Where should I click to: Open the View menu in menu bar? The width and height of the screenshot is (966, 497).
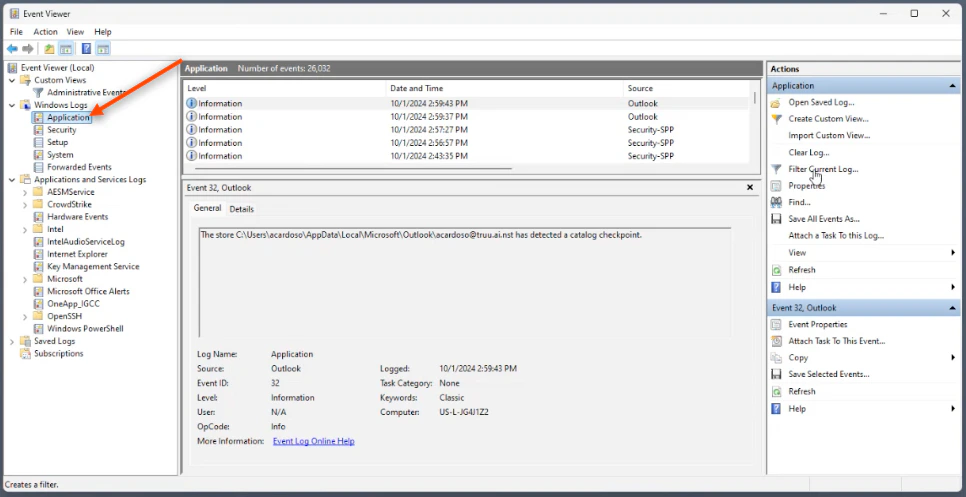tap(75, 31)
